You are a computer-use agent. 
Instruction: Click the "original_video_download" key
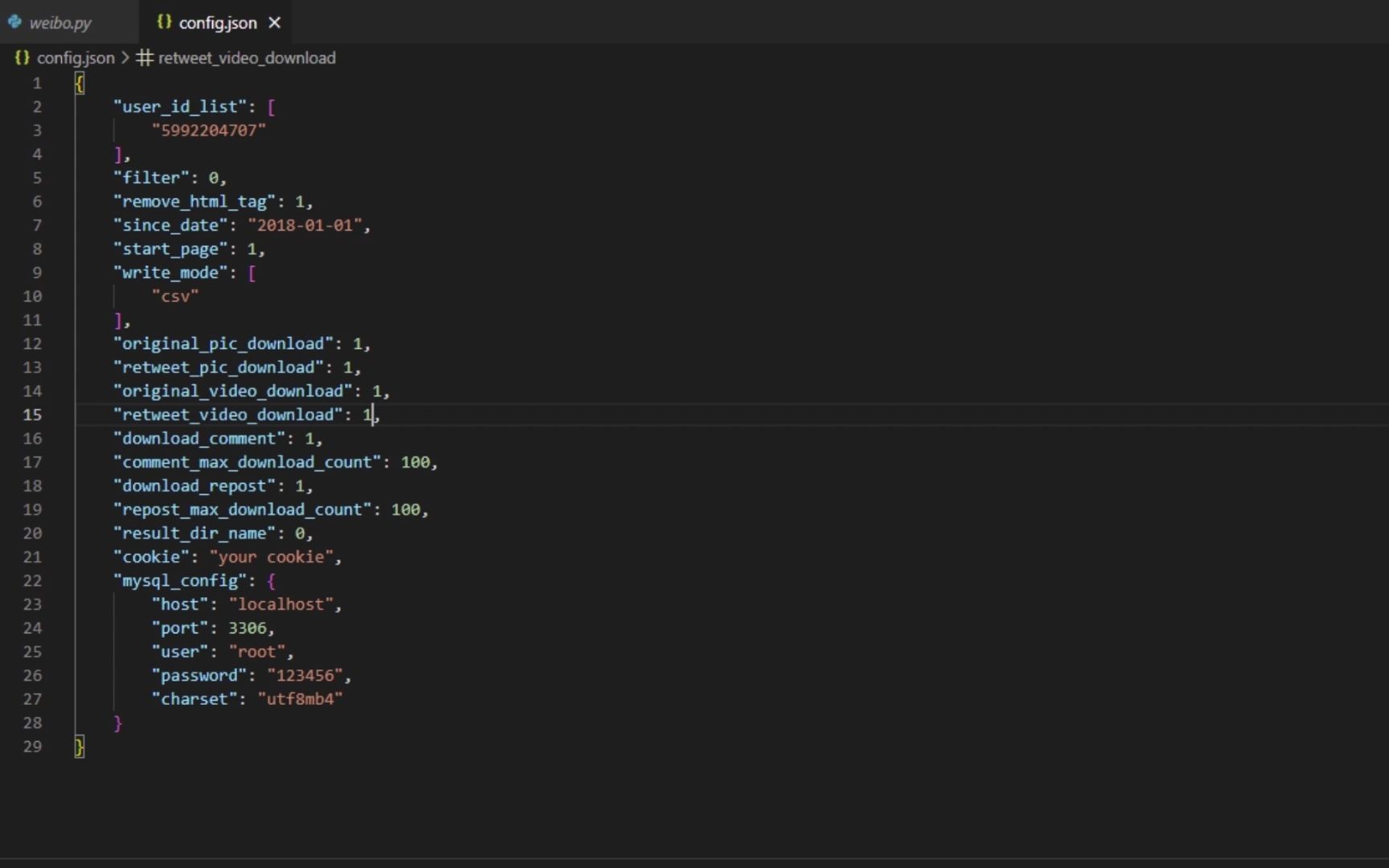tap(233, 391)
